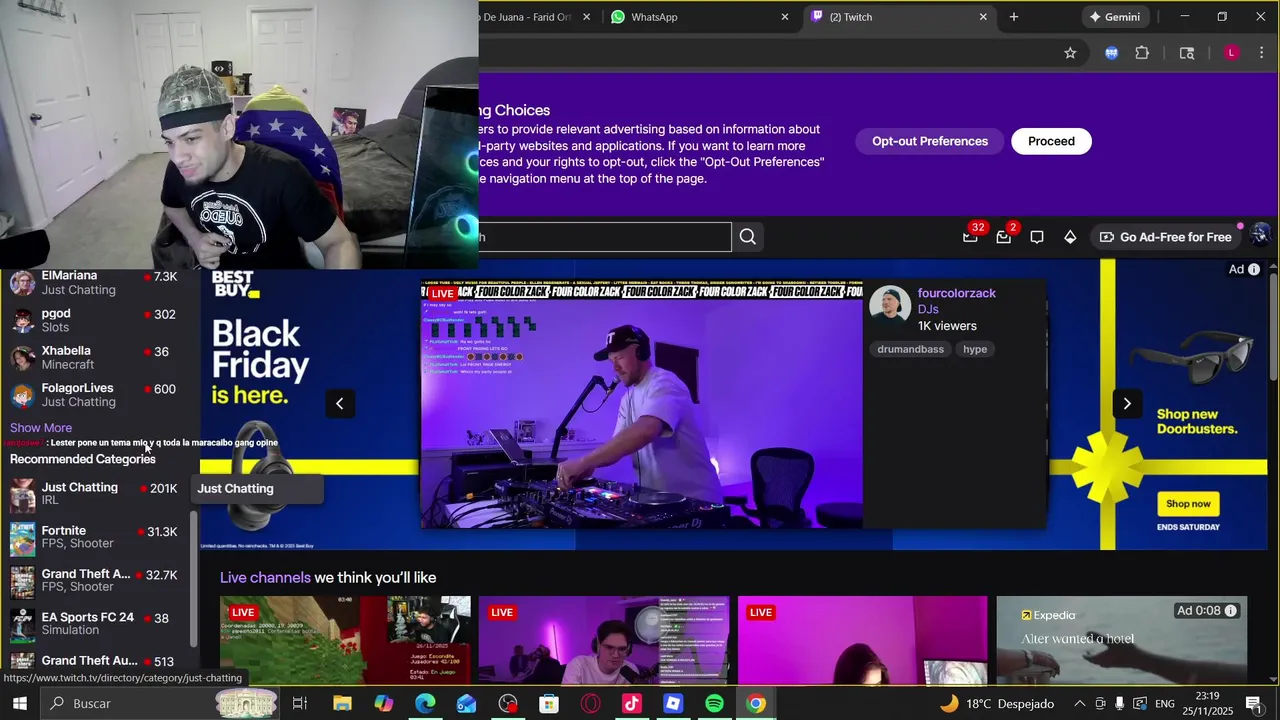Click the Proceed button
Viewport: 1280px width, 720px height.
tap(1051, 141)
